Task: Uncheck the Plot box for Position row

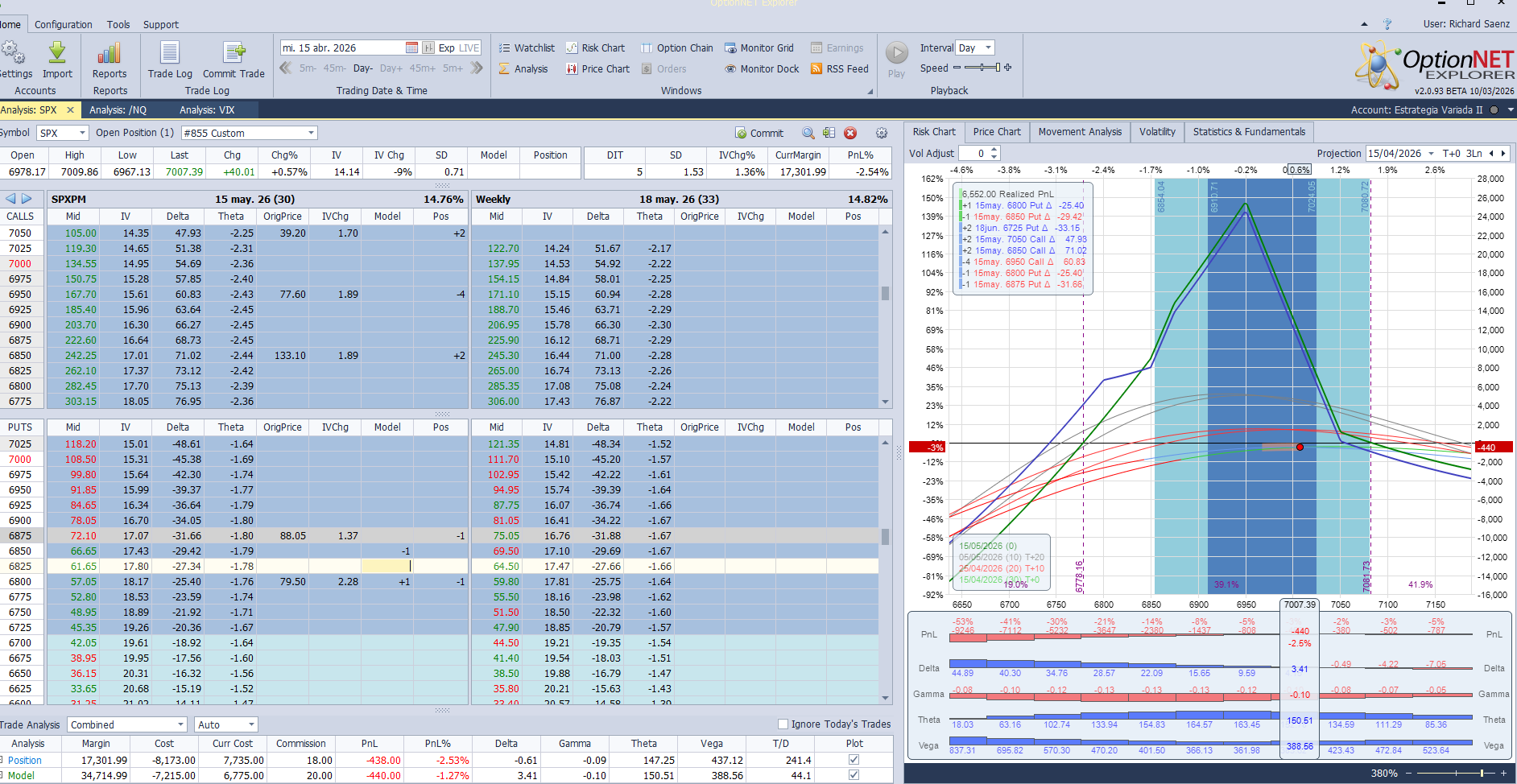Action: 854,760
